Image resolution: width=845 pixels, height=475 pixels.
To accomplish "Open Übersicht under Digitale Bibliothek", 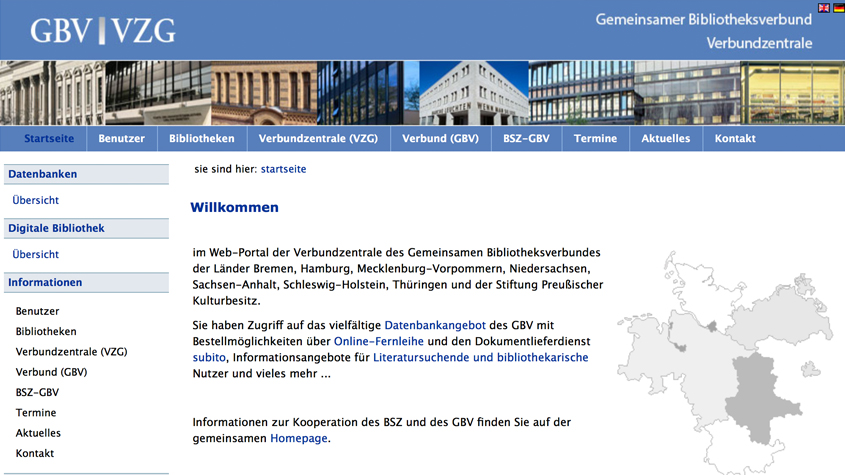I will pos(36,254).
